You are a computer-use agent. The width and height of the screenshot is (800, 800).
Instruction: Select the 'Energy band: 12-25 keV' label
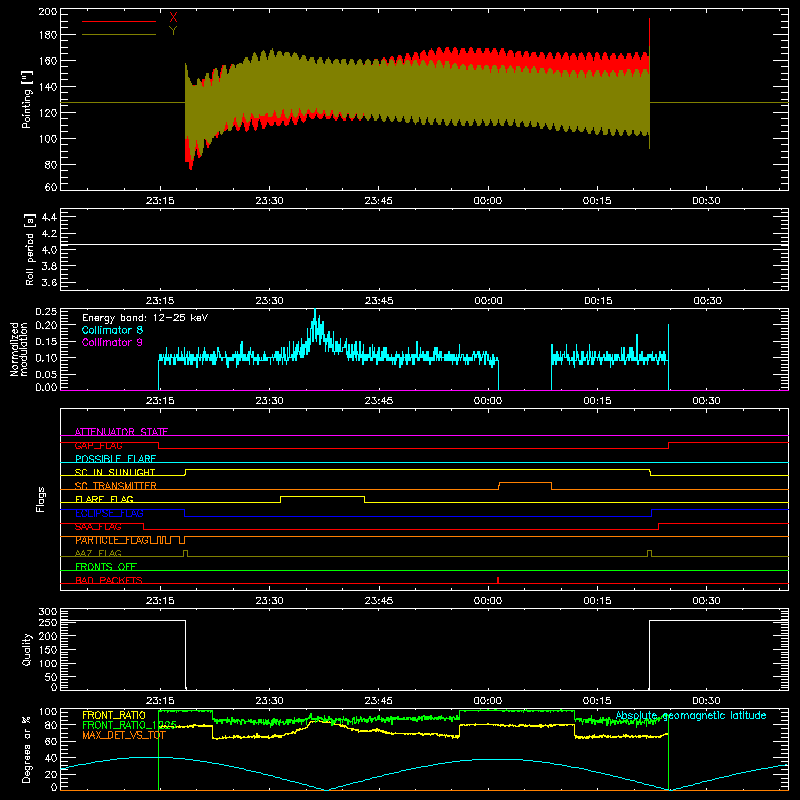click(x=145, y=318)
